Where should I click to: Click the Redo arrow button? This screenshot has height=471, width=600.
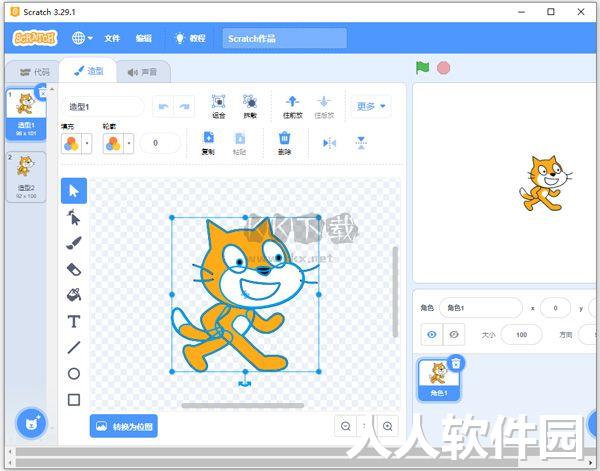click(184, 106)
